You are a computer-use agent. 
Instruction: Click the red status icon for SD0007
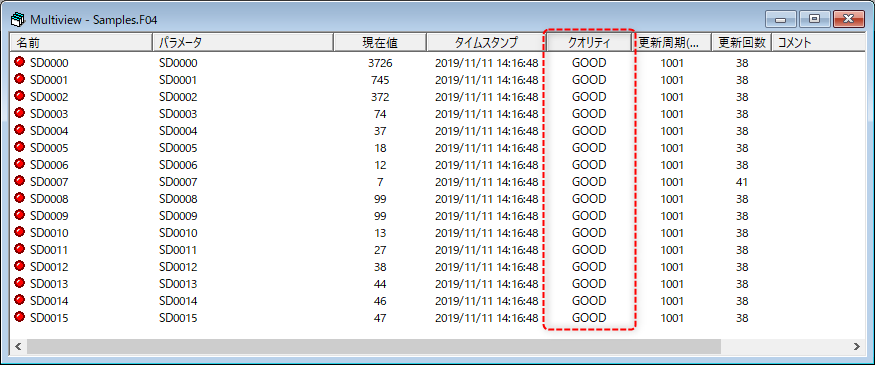tap(20, 181)
